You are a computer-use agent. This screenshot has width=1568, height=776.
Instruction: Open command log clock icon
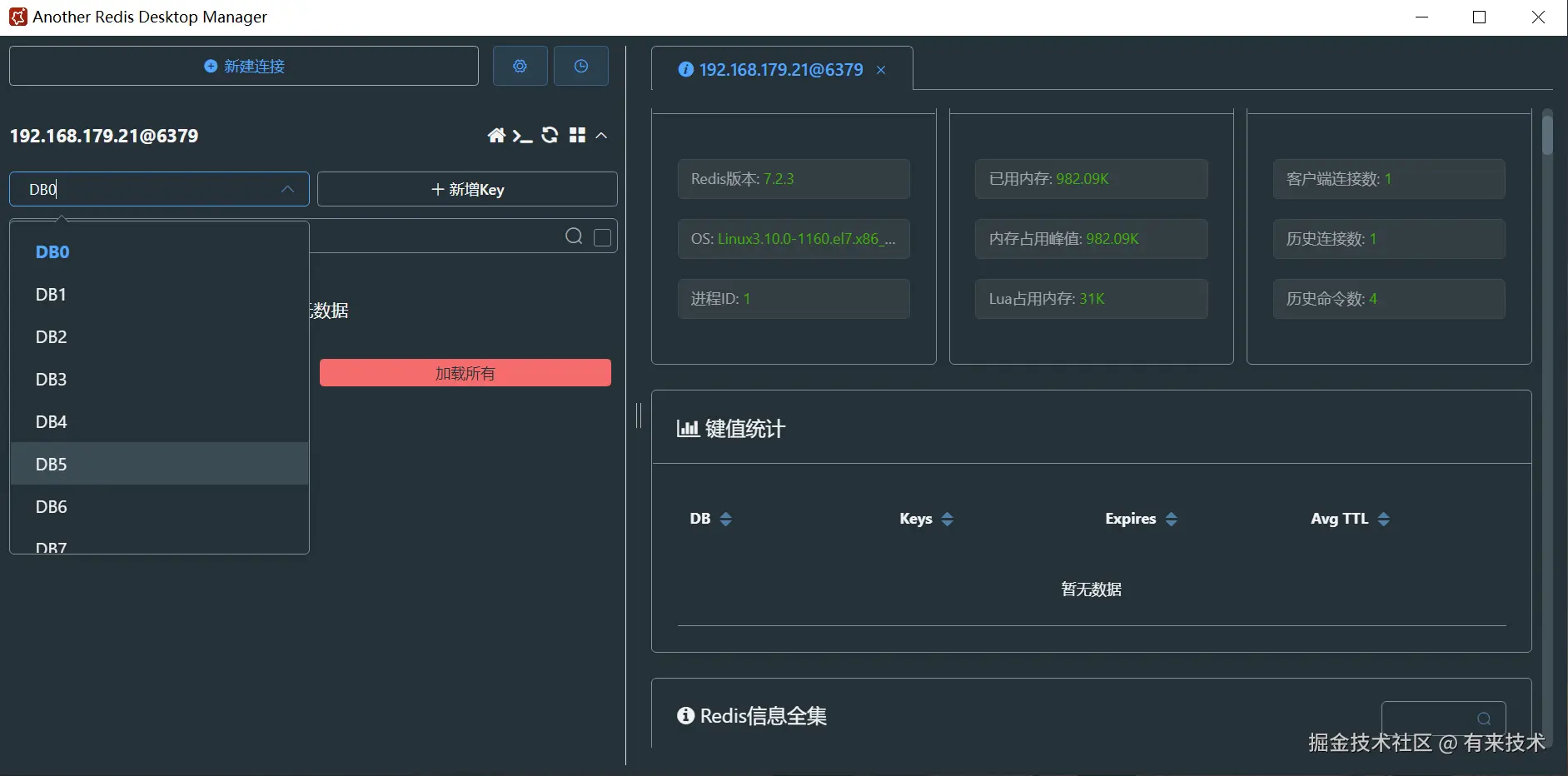click(x=581, y=66)
